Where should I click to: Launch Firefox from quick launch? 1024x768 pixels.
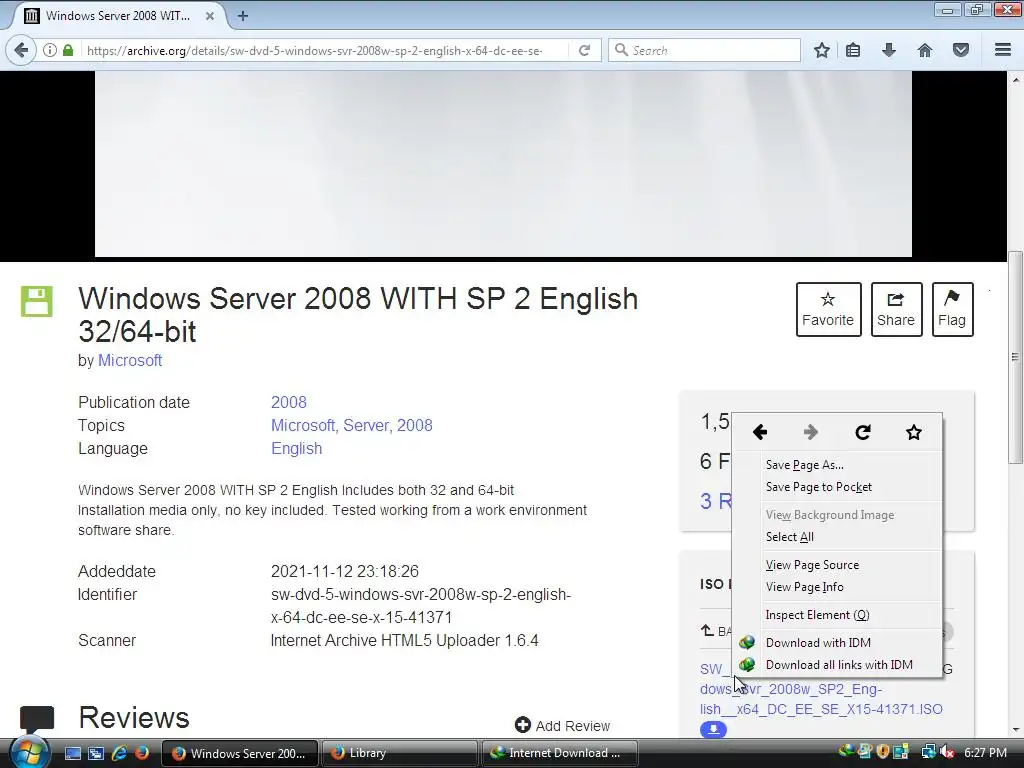tap(142, 753)
